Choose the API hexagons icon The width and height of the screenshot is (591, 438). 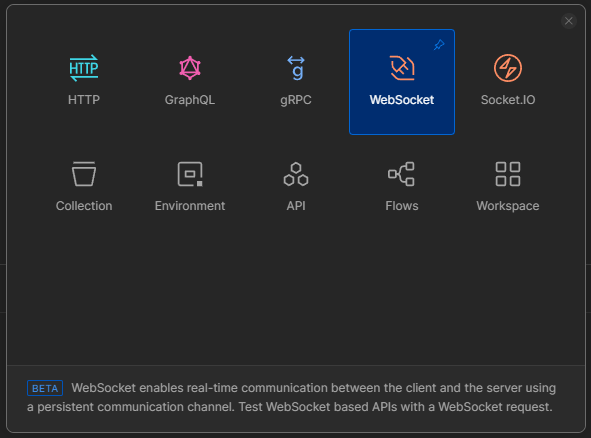pos(296,174)
